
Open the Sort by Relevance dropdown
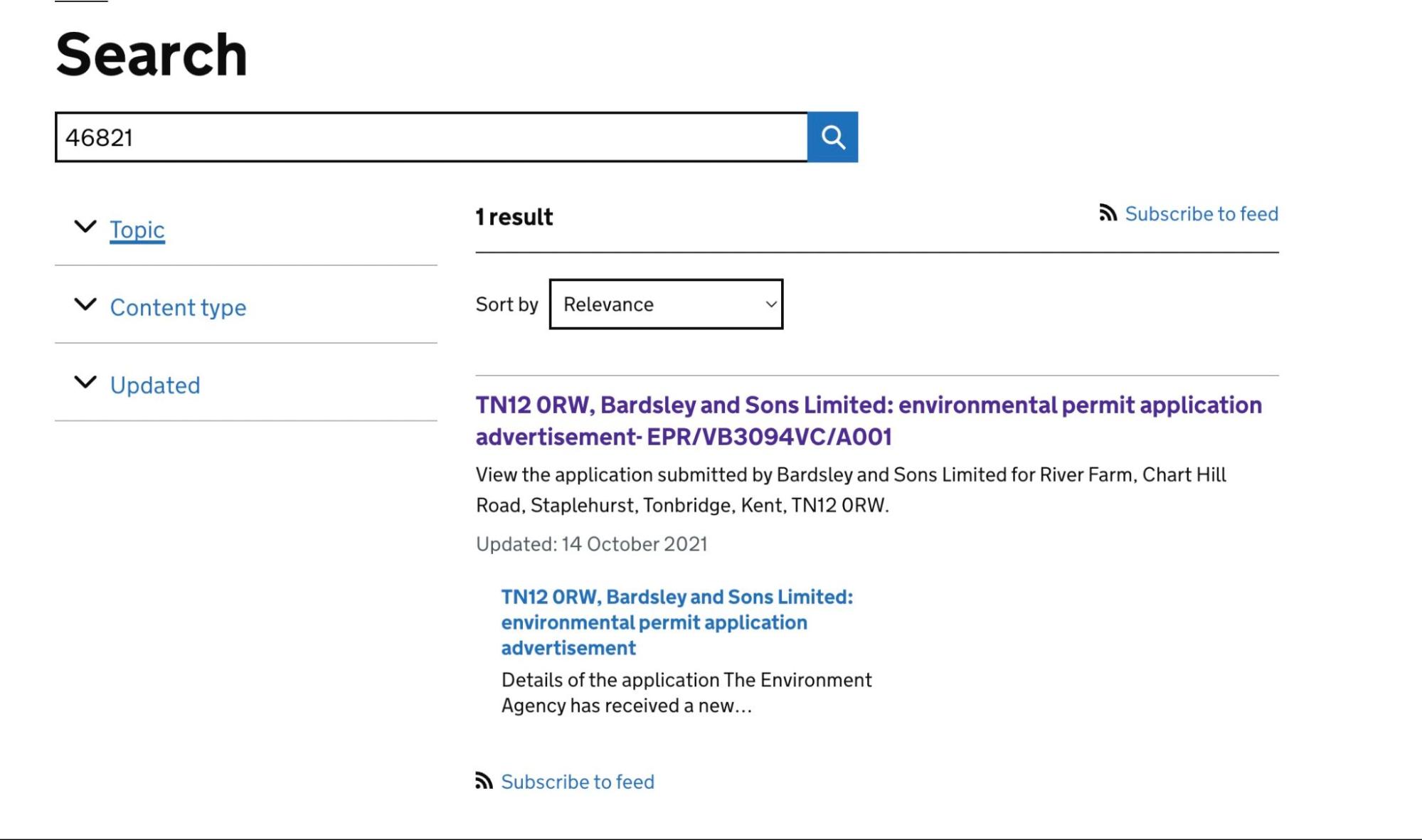tap(666, 304)
